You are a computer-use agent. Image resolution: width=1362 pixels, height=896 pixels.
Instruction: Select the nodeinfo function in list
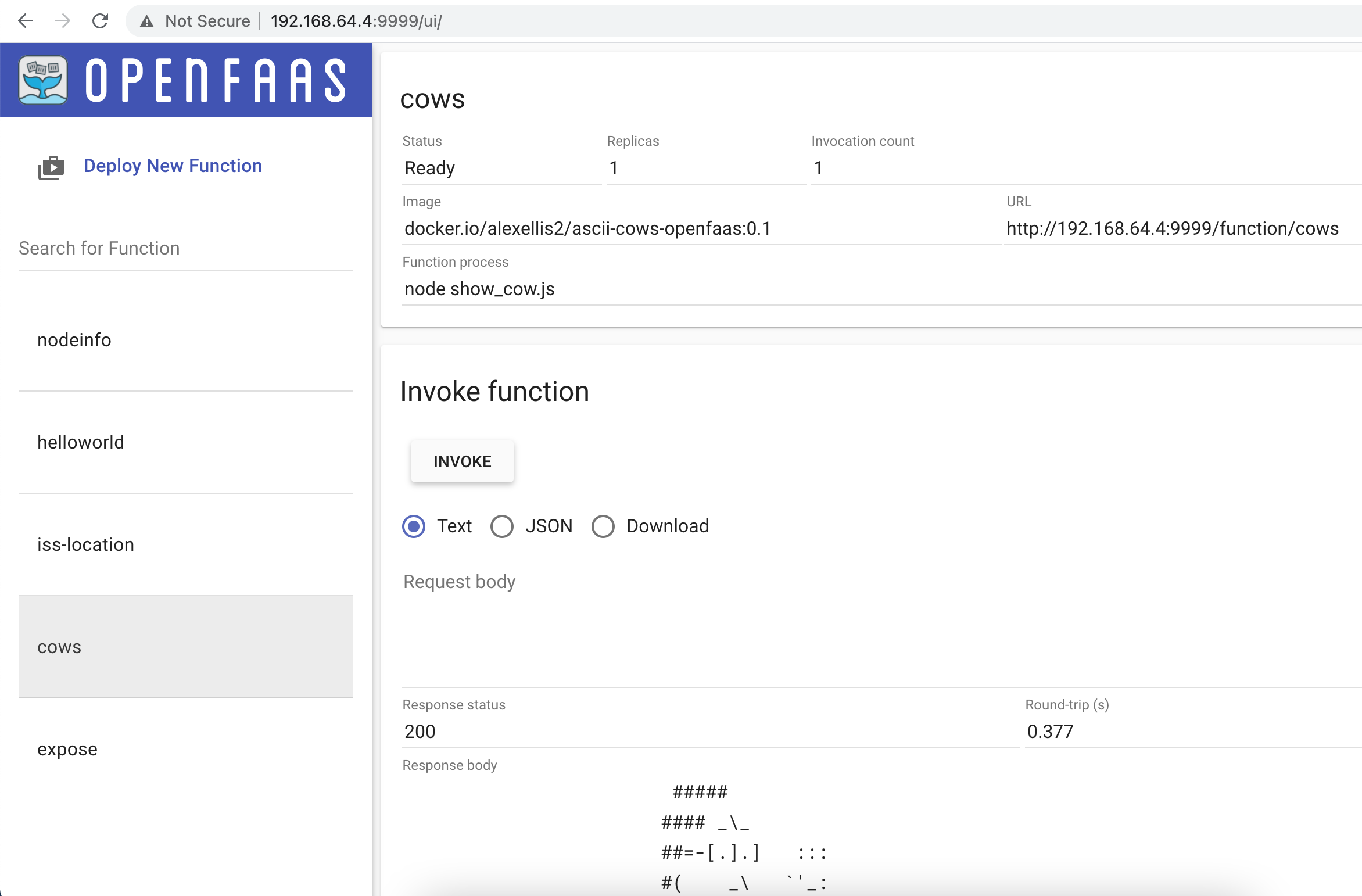tap(74, 340)
